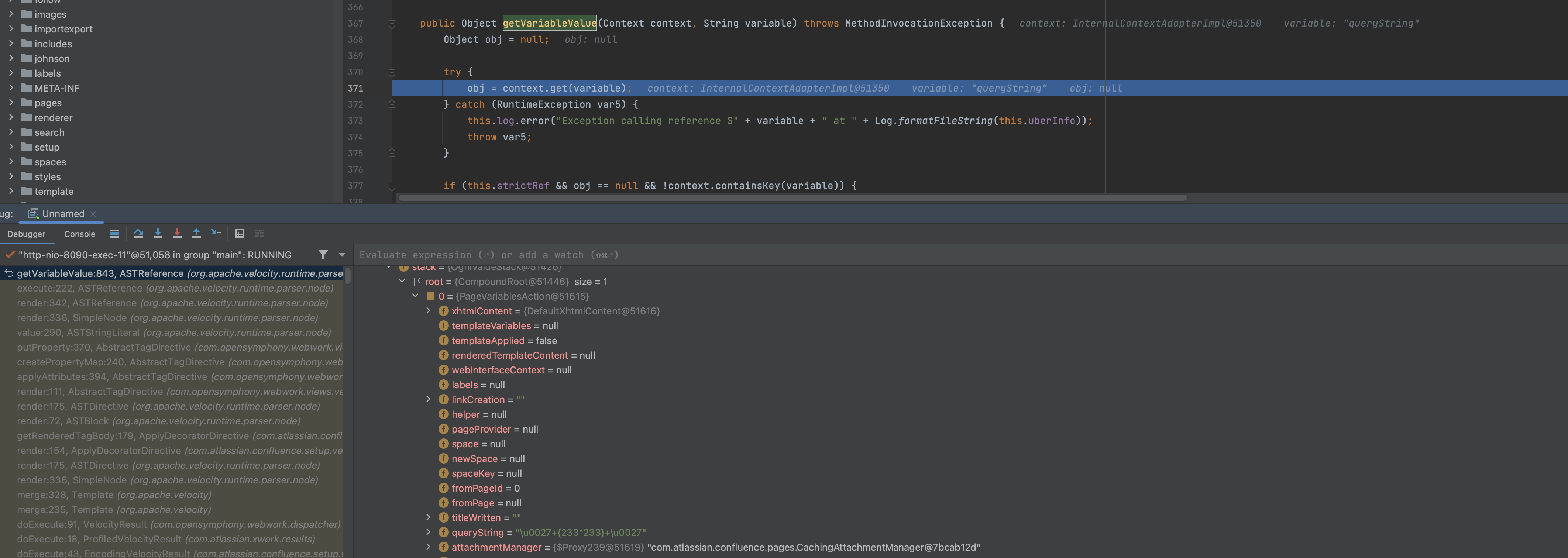
Task: Expand the attachmentManager variable
Action: point(428,547)
